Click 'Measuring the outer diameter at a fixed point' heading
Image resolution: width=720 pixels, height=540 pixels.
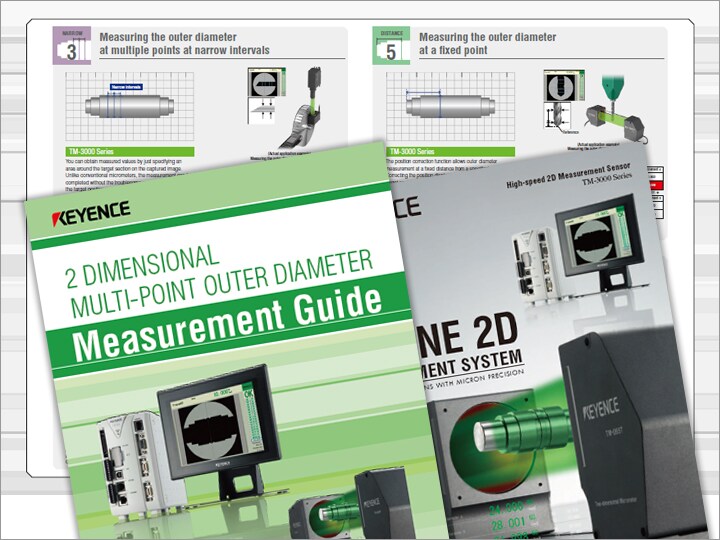point(487,44)
